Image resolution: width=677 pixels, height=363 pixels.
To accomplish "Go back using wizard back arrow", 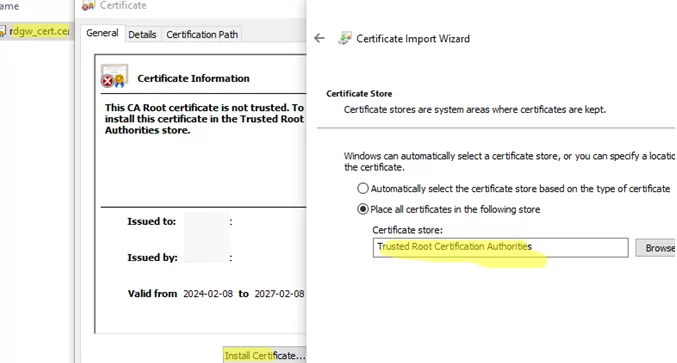I will [319, 38].
